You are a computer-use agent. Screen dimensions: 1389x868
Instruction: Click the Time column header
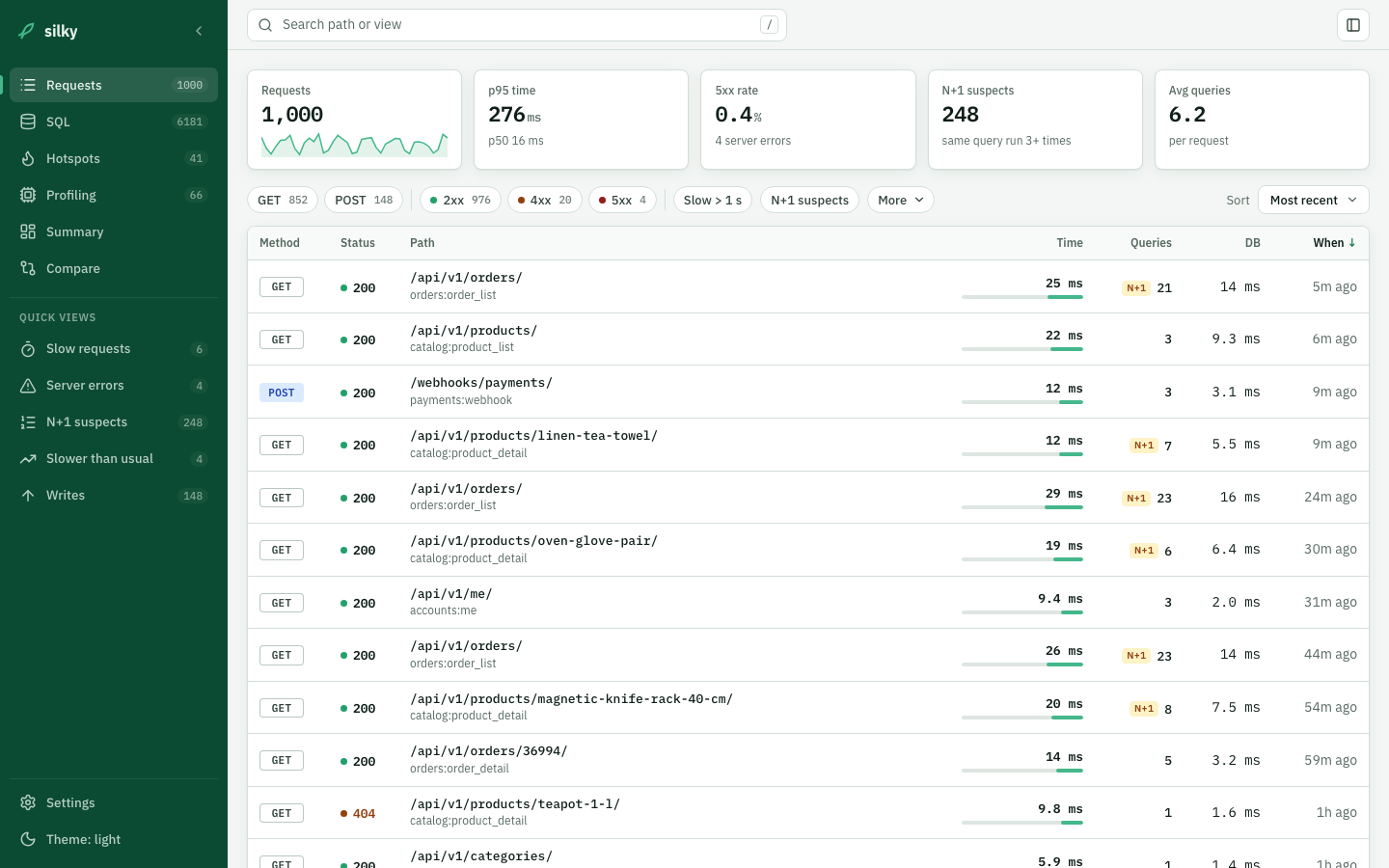(1070, 243)
